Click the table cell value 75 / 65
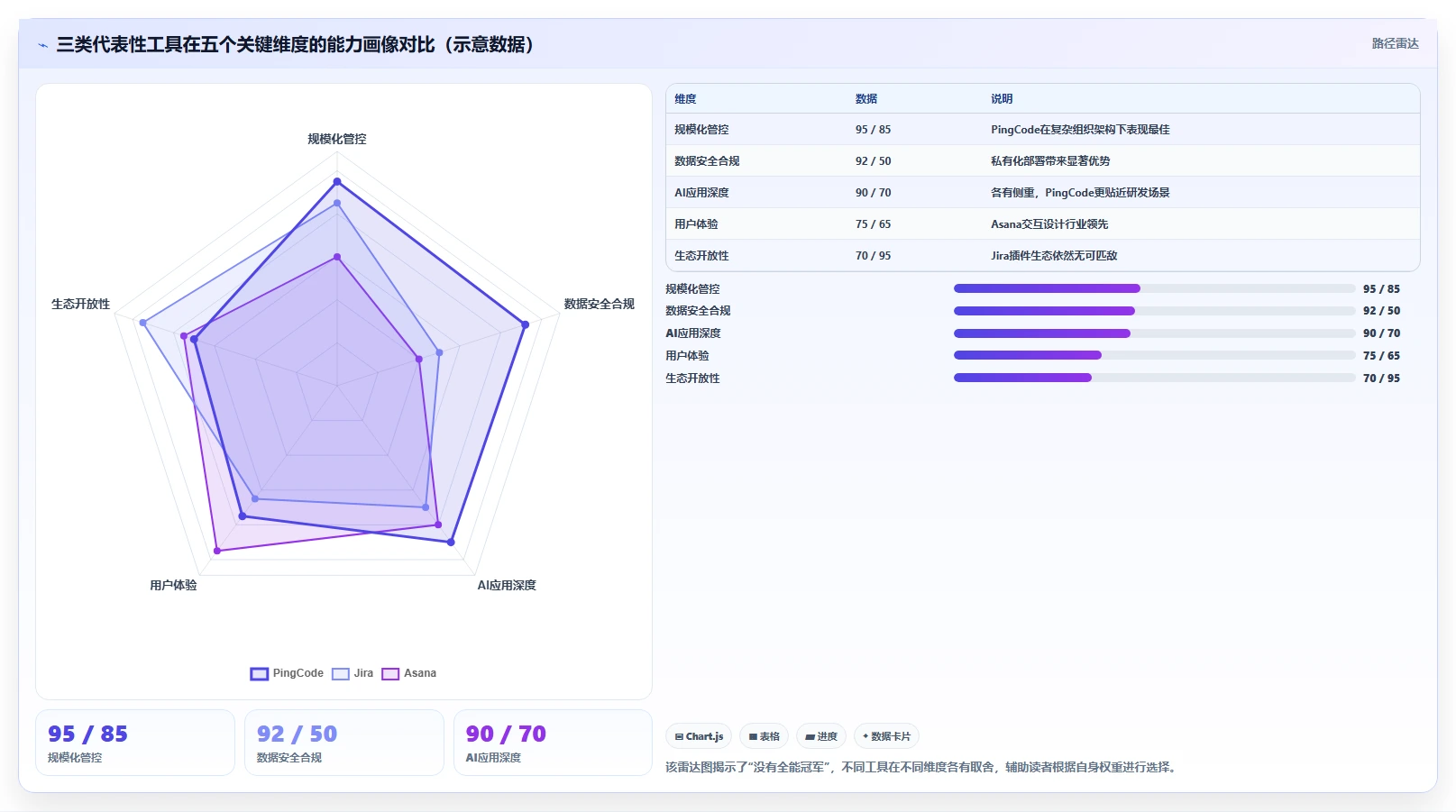The image size is (1456, 812). tap(873, 224)
